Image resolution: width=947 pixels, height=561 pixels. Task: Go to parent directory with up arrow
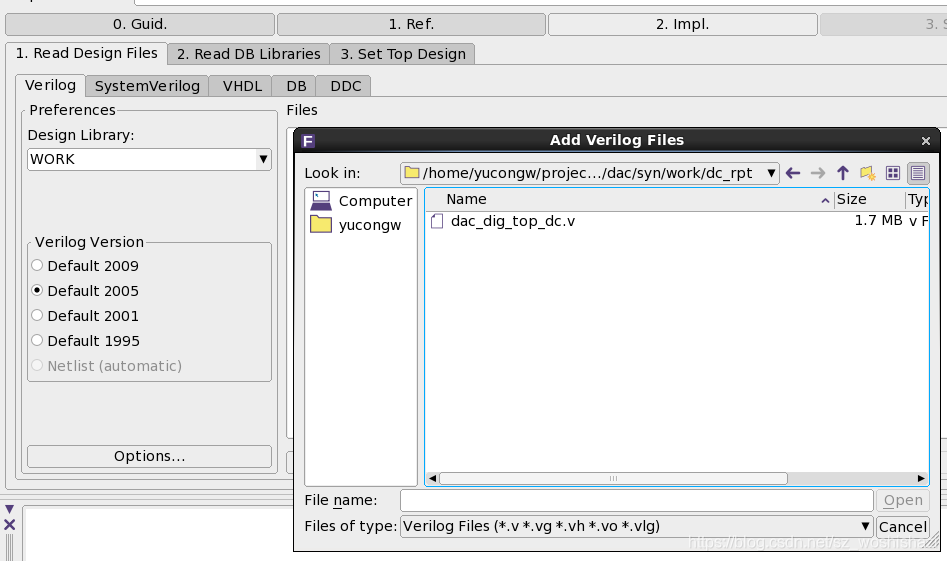point(843,173)
